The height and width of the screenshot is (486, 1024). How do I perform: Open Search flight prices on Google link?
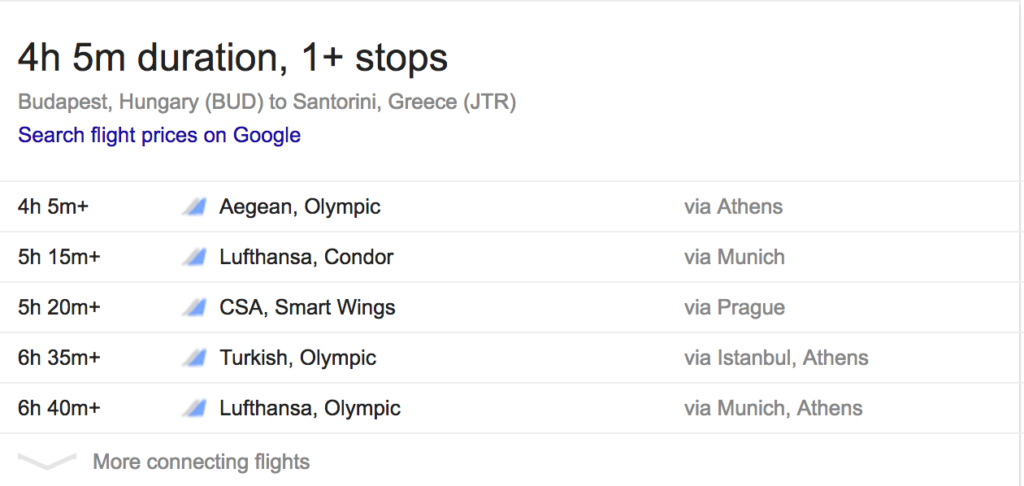coord(159,135)
